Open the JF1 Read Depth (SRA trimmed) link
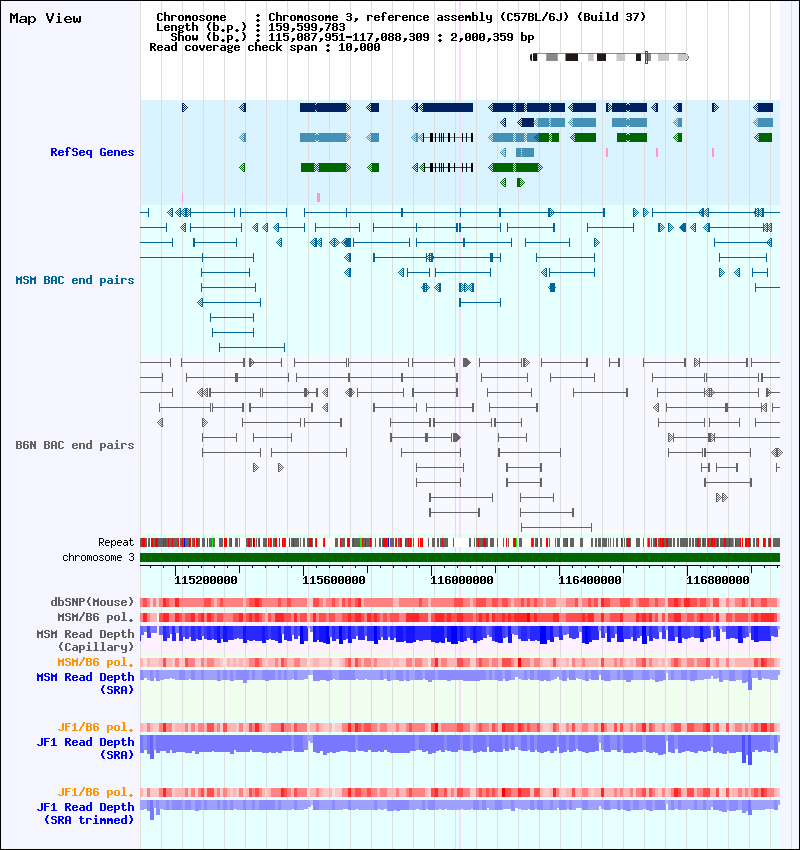Image resolution: width=800 pixels, height=850 pixels. click(85, 814)
